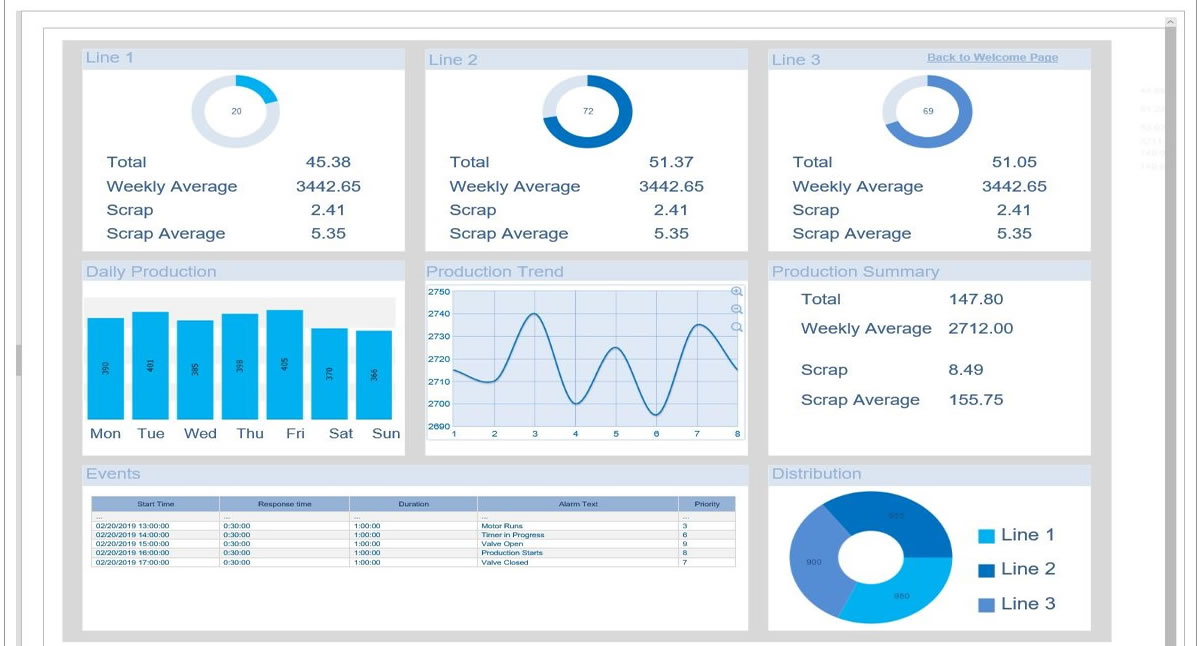The height and width of the screenshot is (646, 1200).
Task: Click the Line 3 donut gauge
Action: coord(928,111)
